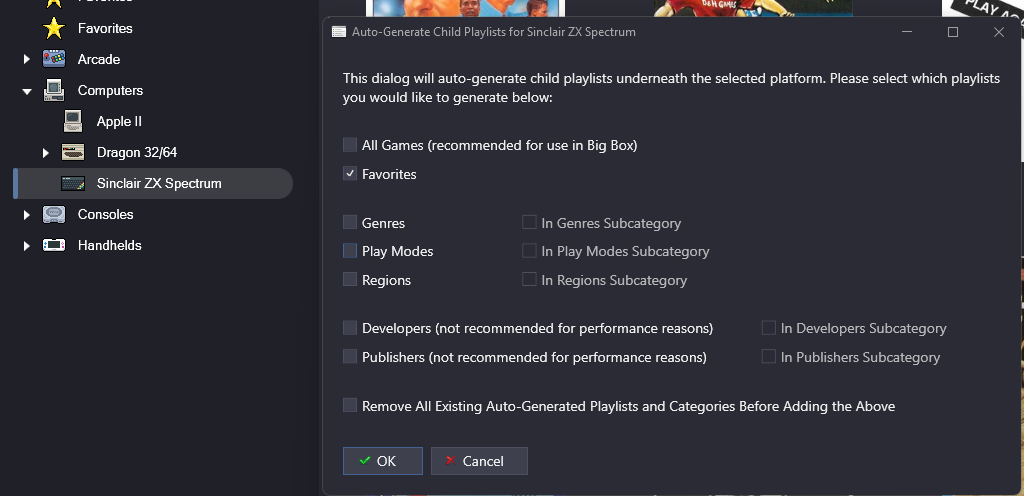Image resolution: width=1024 pixels, height=496 pixels.
Task: Click the Favorites star icon in sidebar
Action: [54, 28]
